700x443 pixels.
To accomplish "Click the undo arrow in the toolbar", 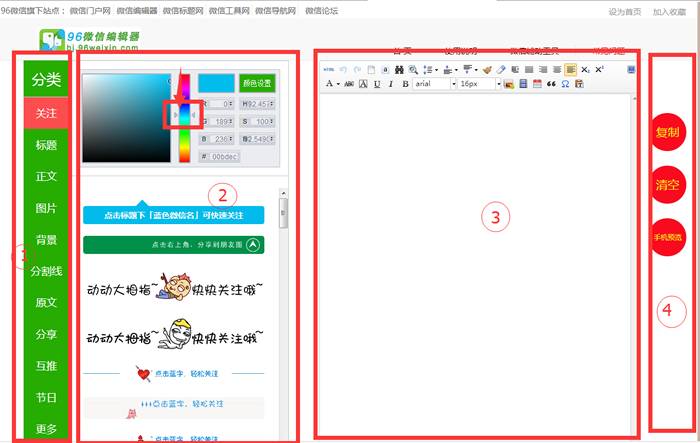I will (343, 70).
